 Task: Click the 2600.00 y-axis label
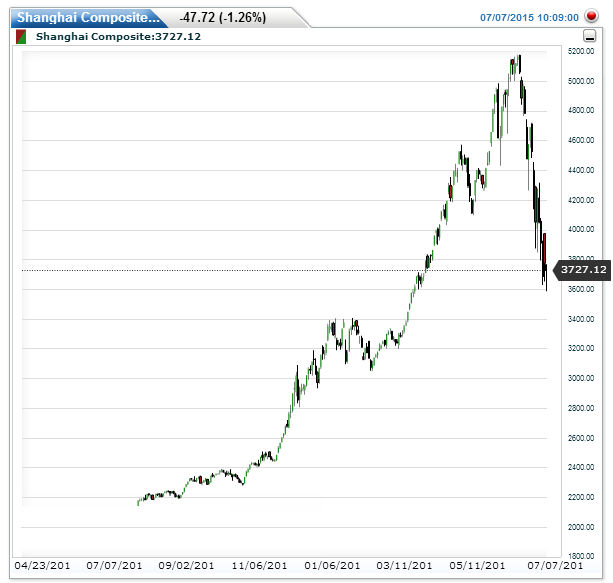click(x=581, y=438)
